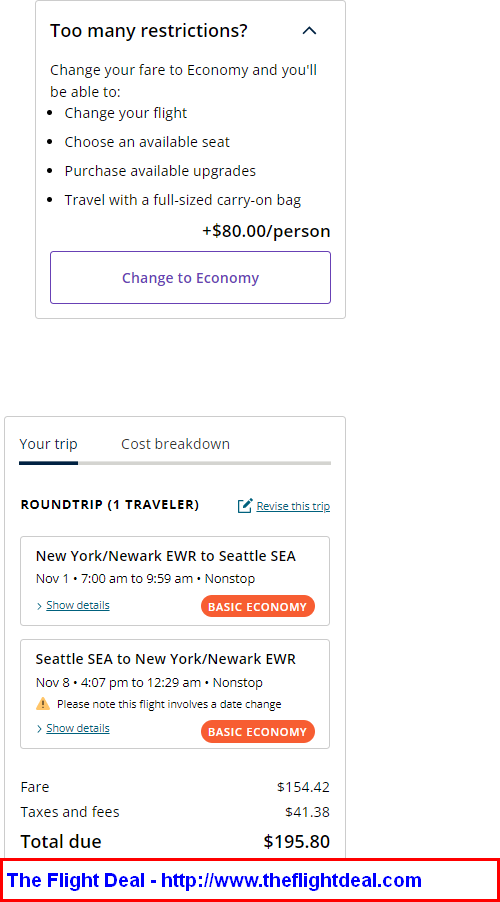The image size is (500, 902).
Task: Click the return flight's Basic Economy badge
Action: pyautogui.click(x=258, y=731)
